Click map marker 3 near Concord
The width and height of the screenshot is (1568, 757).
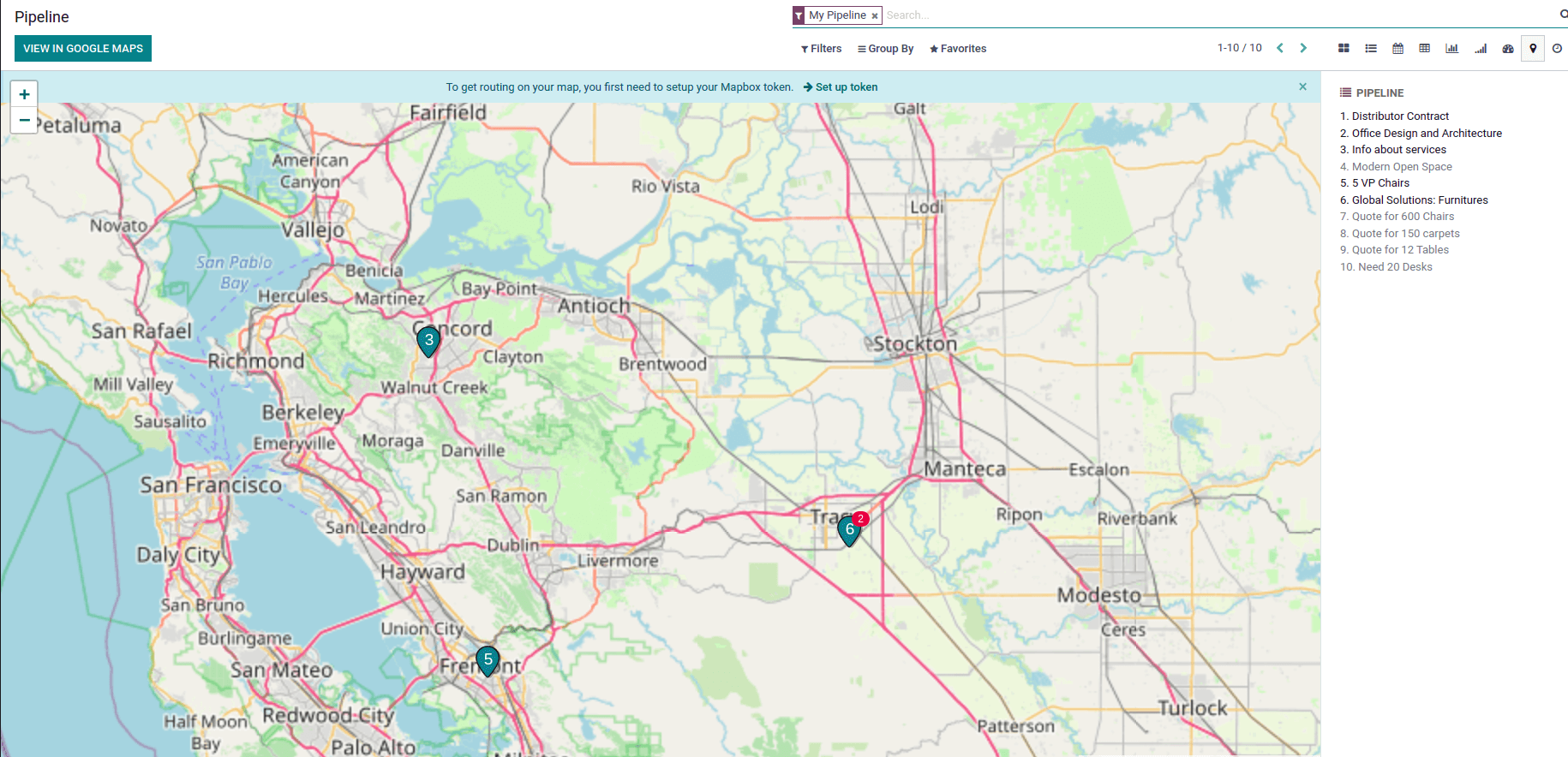[428, 341]
